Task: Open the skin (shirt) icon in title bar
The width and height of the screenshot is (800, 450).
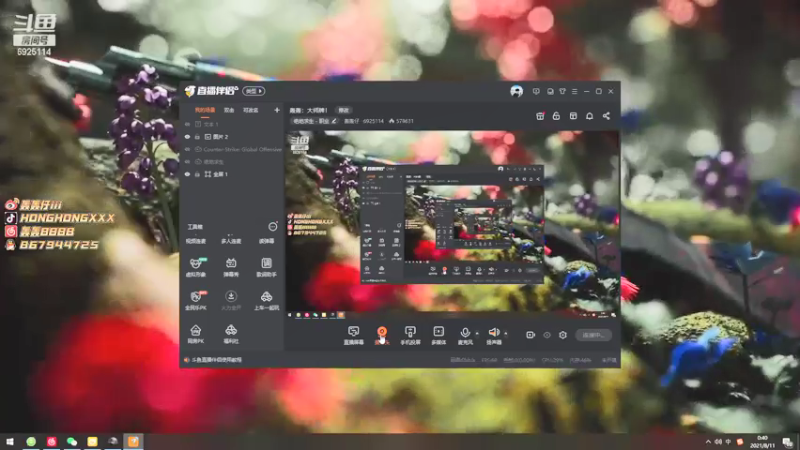Action: coord(562,91)
